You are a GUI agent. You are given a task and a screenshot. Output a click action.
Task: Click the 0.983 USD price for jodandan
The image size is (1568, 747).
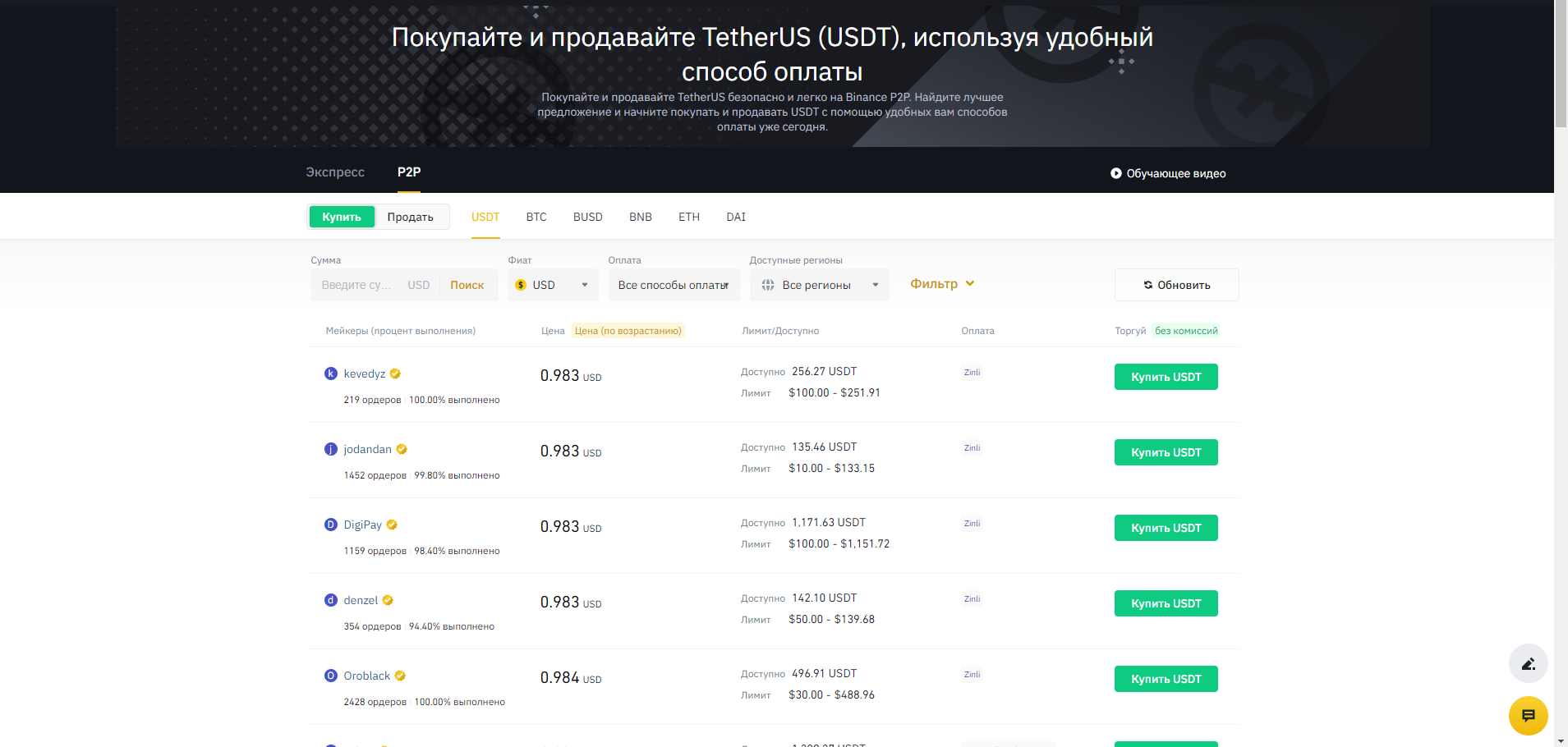(571, 451)
